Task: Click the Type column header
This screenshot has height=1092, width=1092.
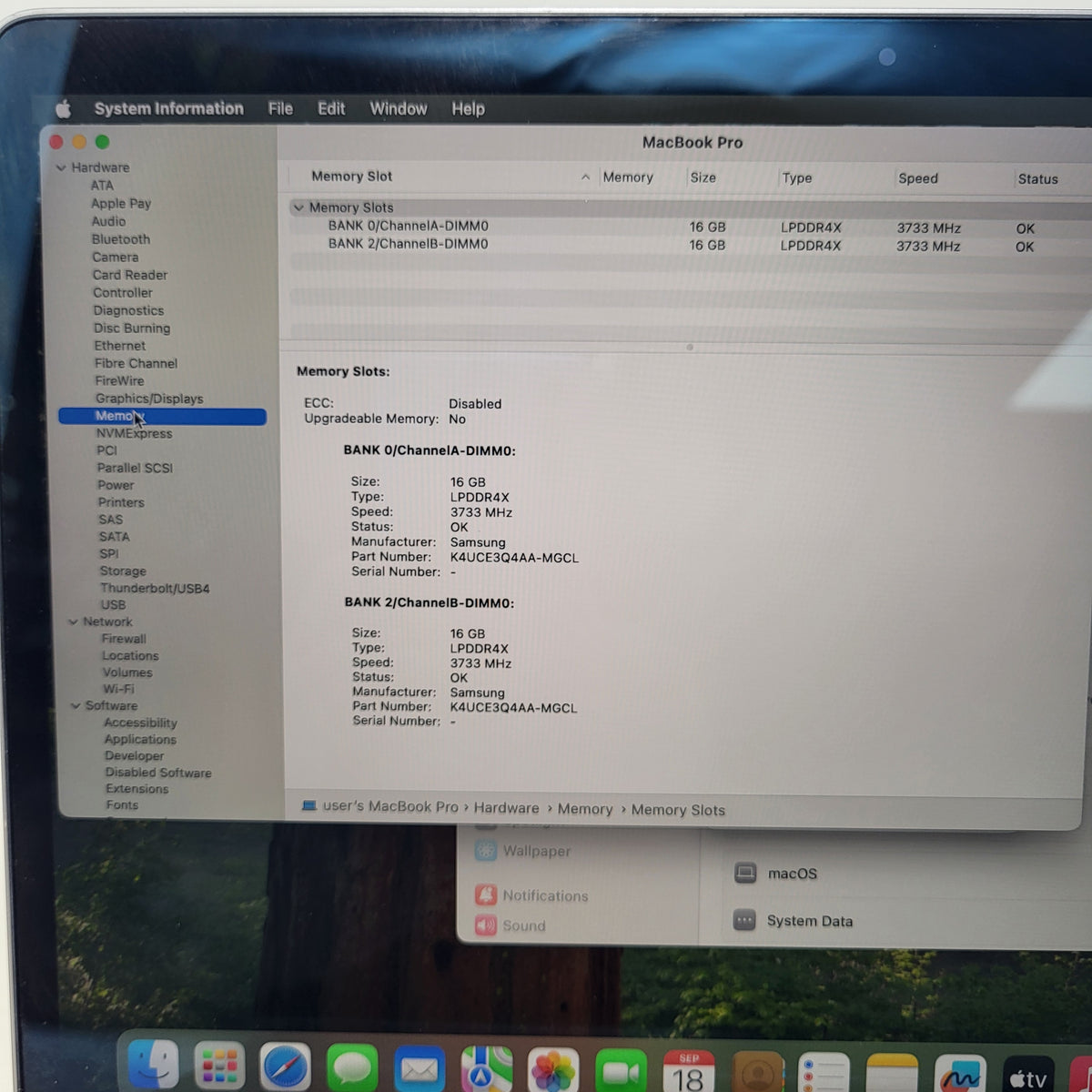Action: [x=797, y=178]
